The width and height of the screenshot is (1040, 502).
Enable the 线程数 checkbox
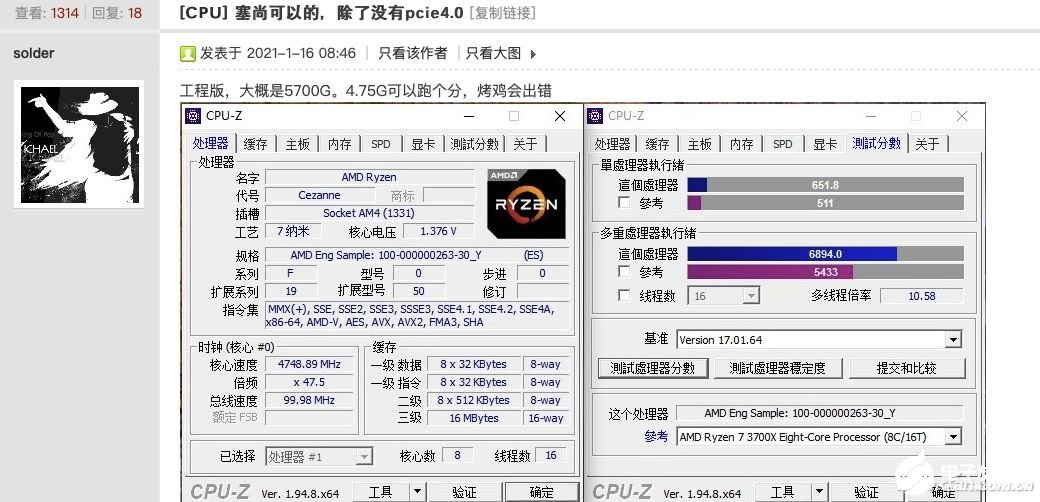[x=624, y=295]
